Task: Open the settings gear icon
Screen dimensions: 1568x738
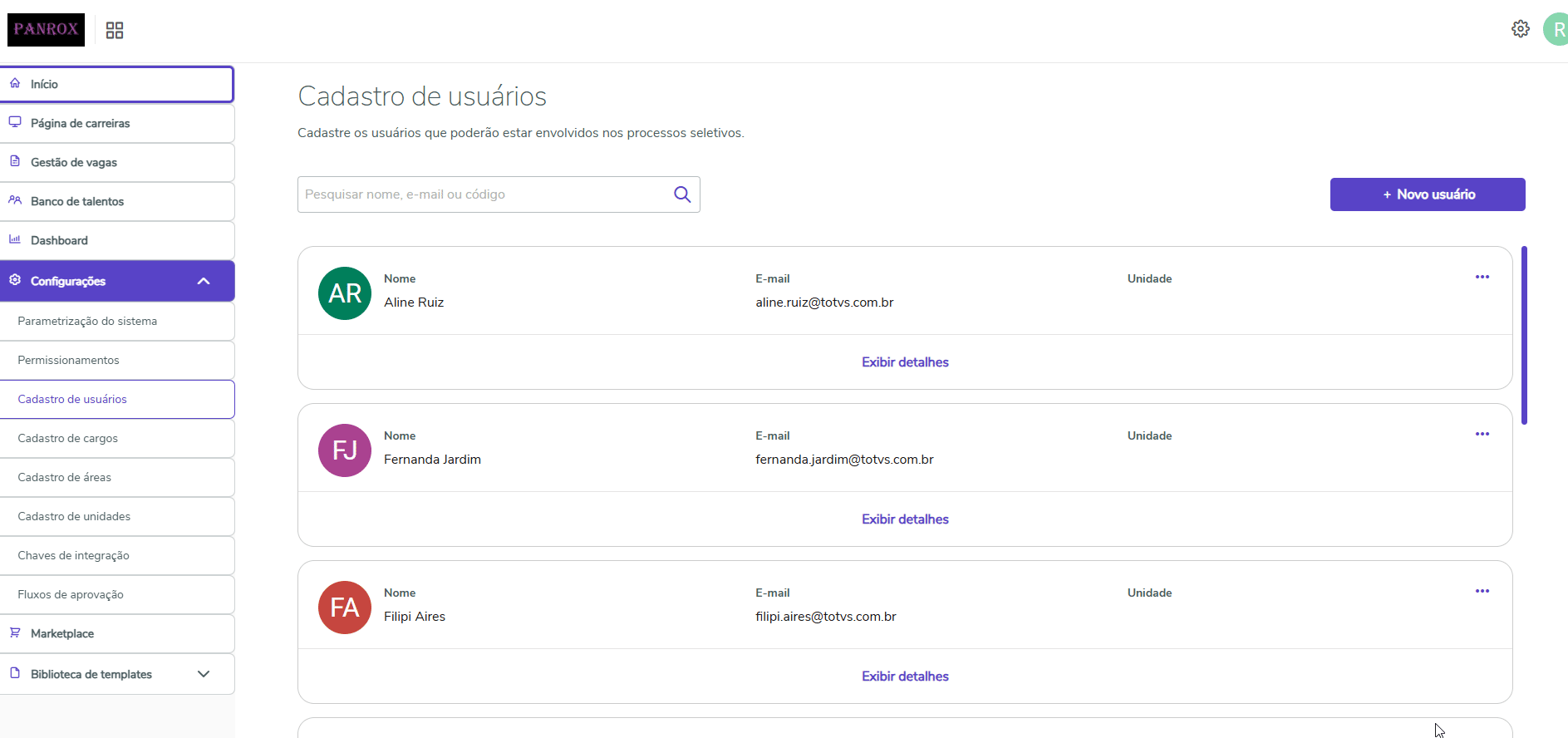Action: pos(1521,29)
